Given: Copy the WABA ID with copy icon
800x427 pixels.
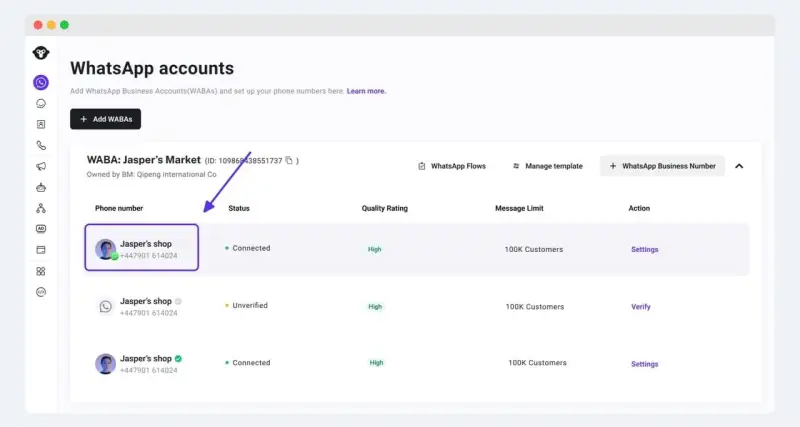Looking at the screenshot, I should pos(289,160).
